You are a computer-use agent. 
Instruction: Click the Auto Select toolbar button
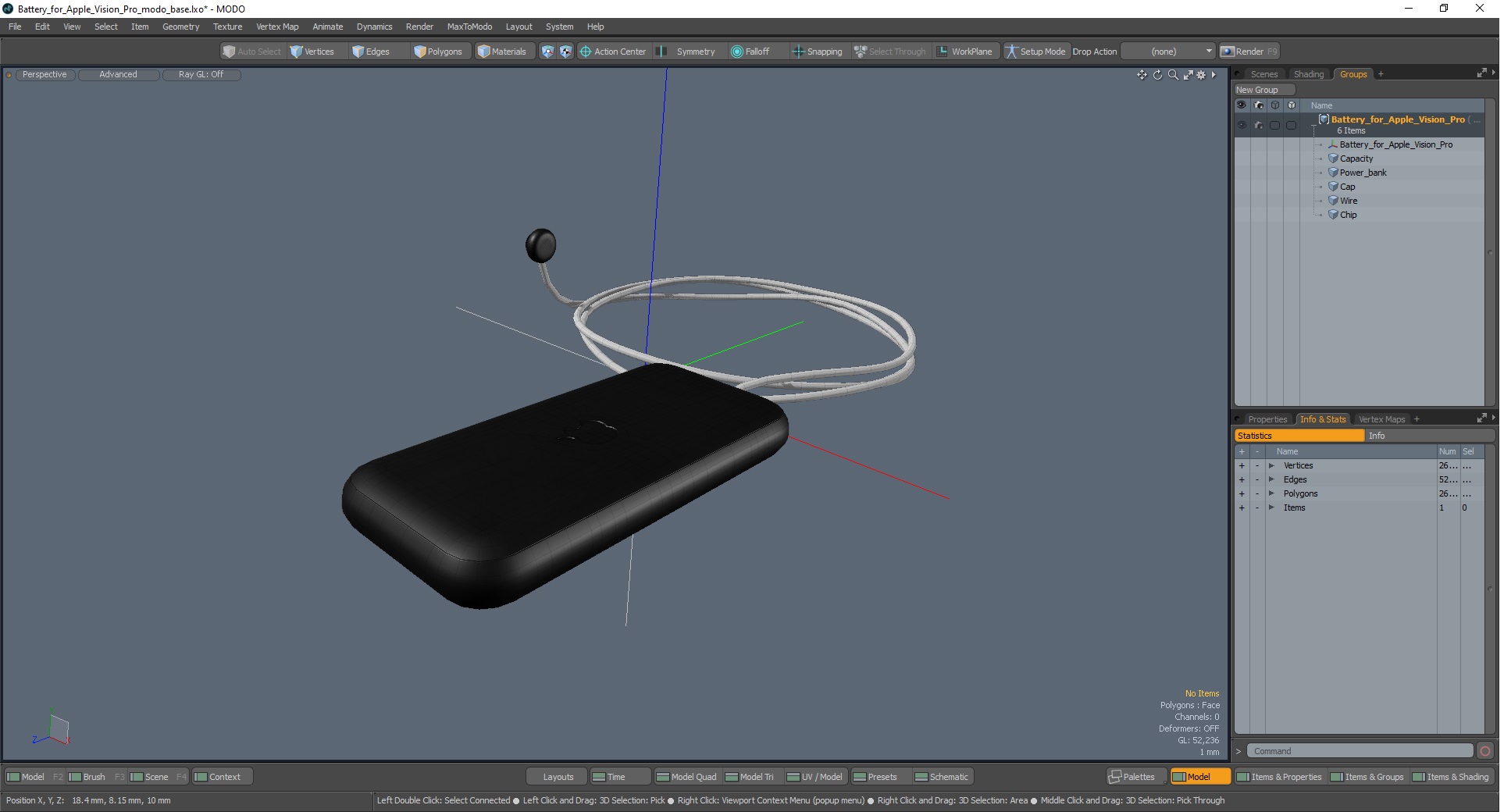click(x=251, y=52)
